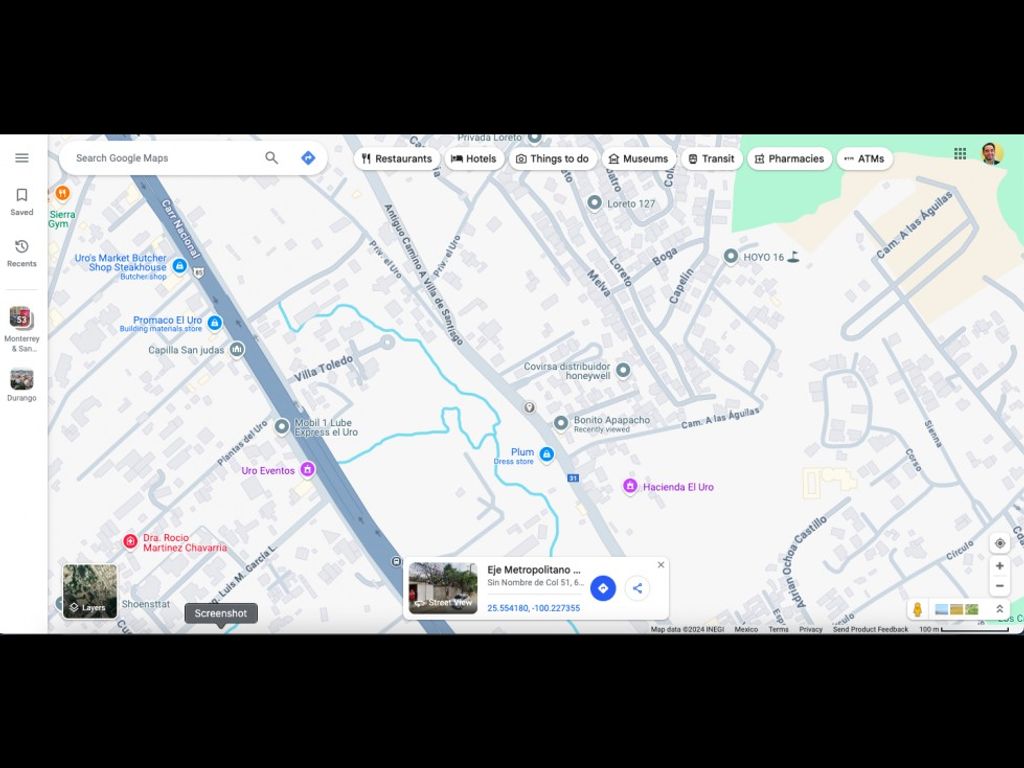Image resolution: width=1024 pixels, height=768 pixels.
Task: Show your location on the map
Action: [1000, 543]
